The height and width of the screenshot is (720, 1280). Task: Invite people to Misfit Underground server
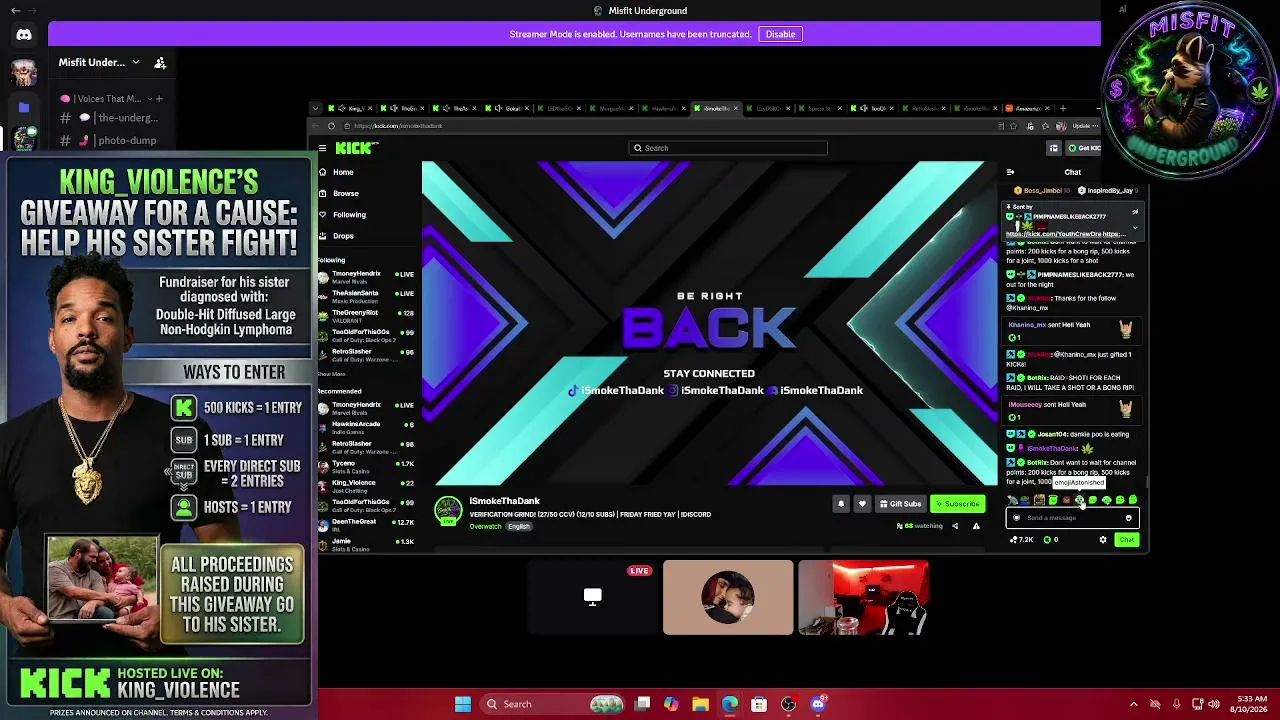[160, 62]
